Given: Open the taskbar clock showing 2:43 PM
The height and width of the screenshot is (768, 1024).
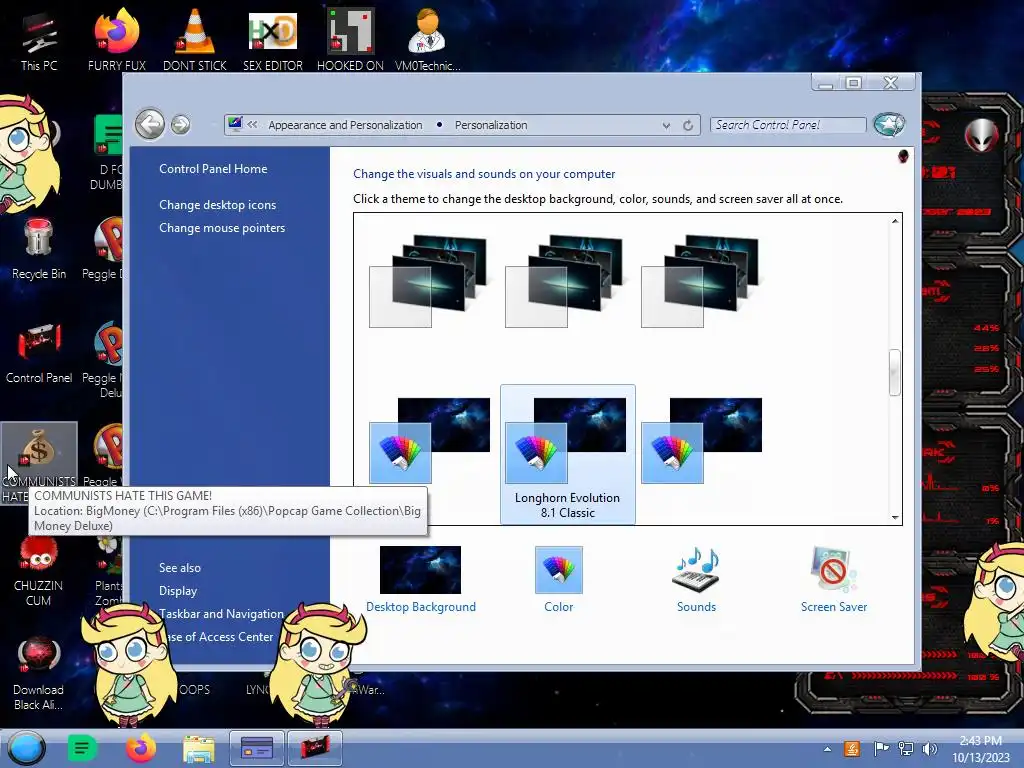Looking at the screenshot, I should 981,749.
